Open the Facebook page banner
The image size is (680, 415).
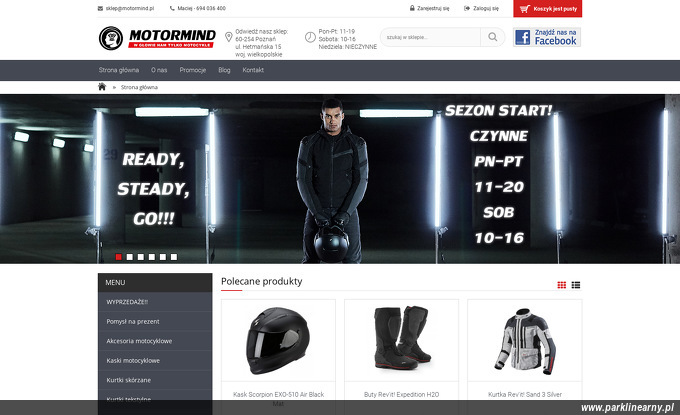547,37
